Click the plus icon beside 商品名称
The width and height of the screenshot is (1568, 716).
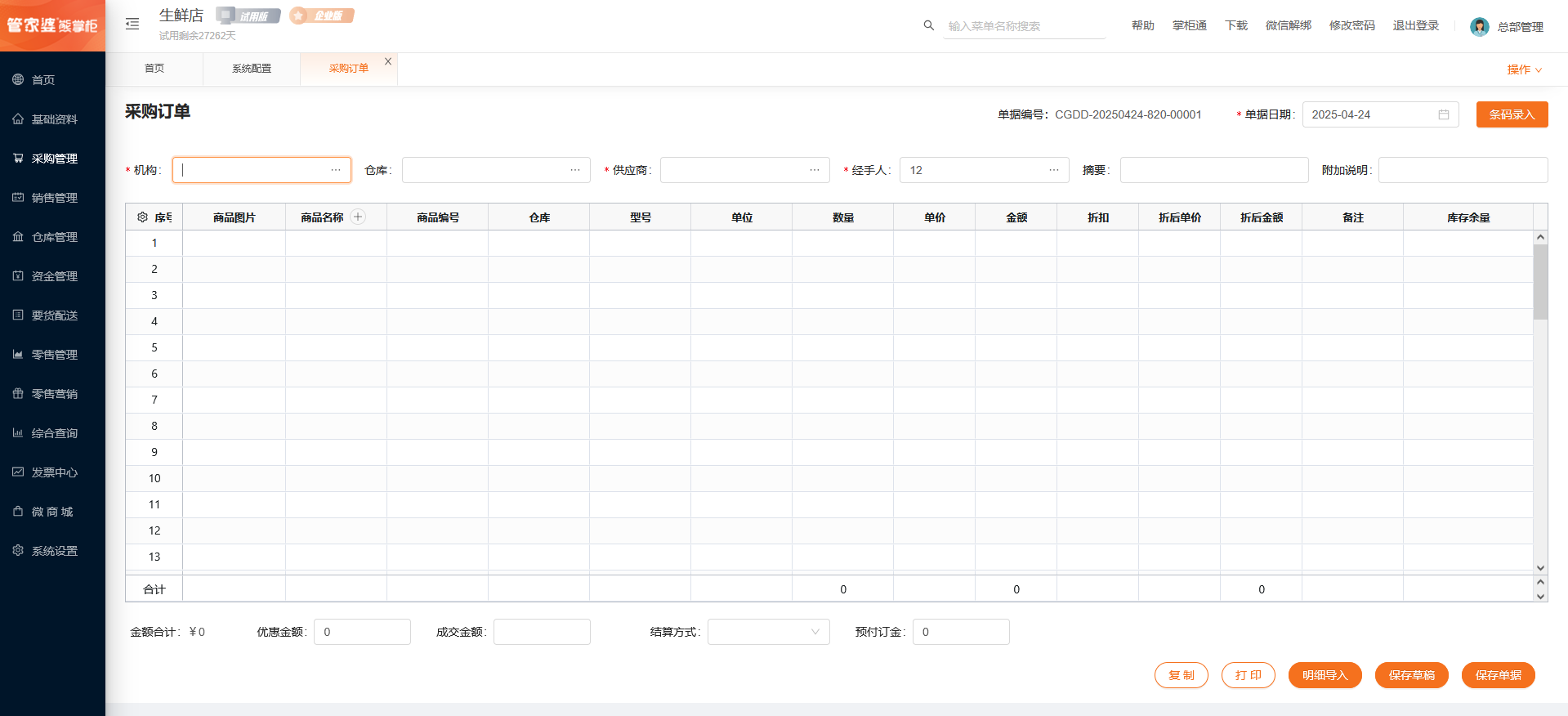358,217
